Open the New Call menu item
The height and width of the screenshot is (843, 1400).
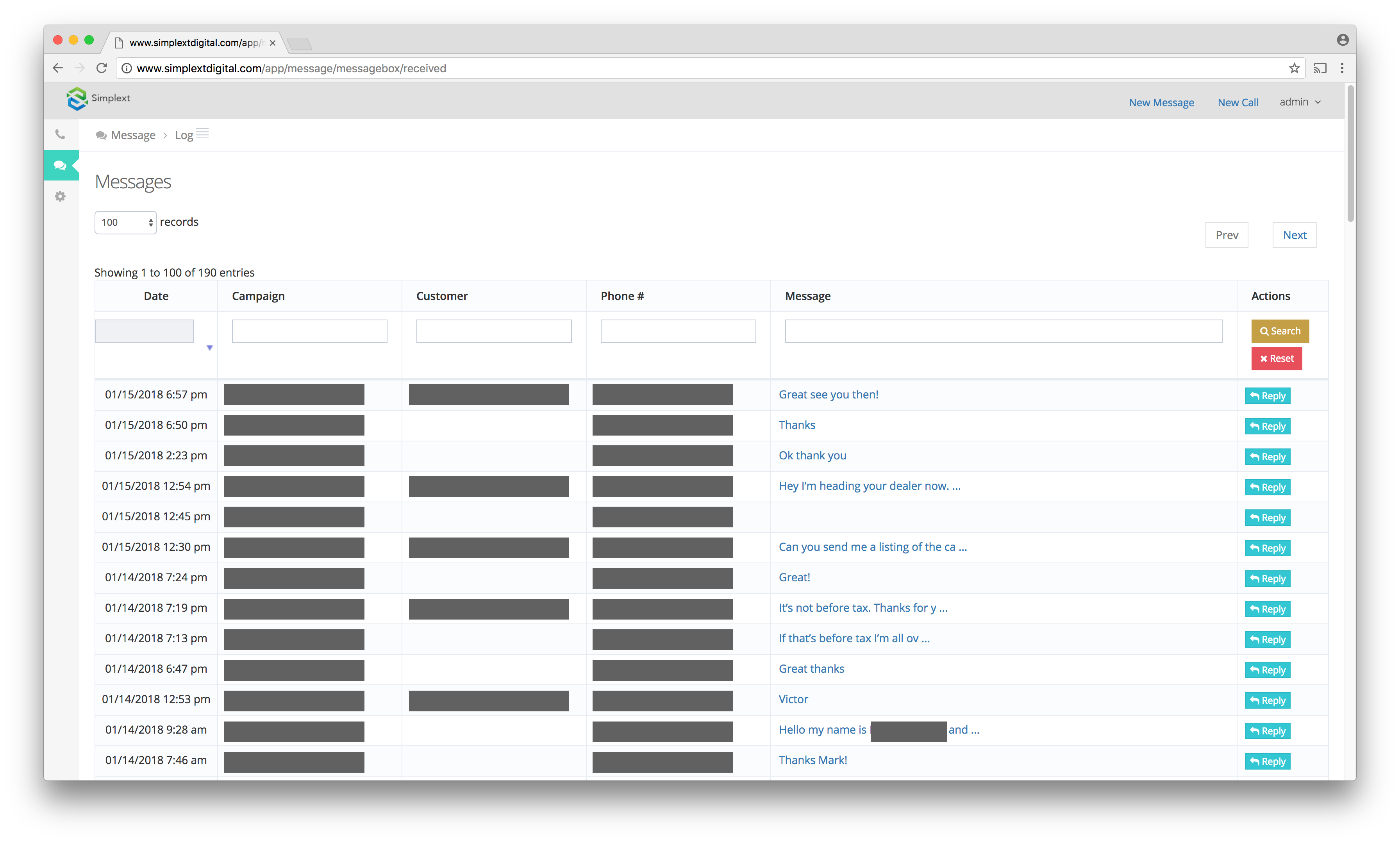click(1237, 103)
